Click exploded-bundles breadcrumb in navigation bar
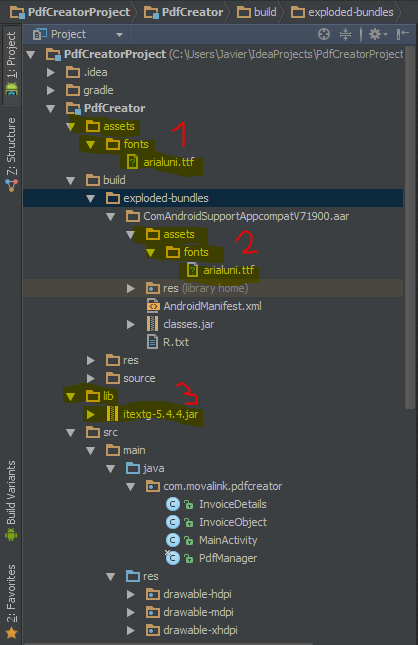The height and width of the screenshot is (645, 418). 342,12
